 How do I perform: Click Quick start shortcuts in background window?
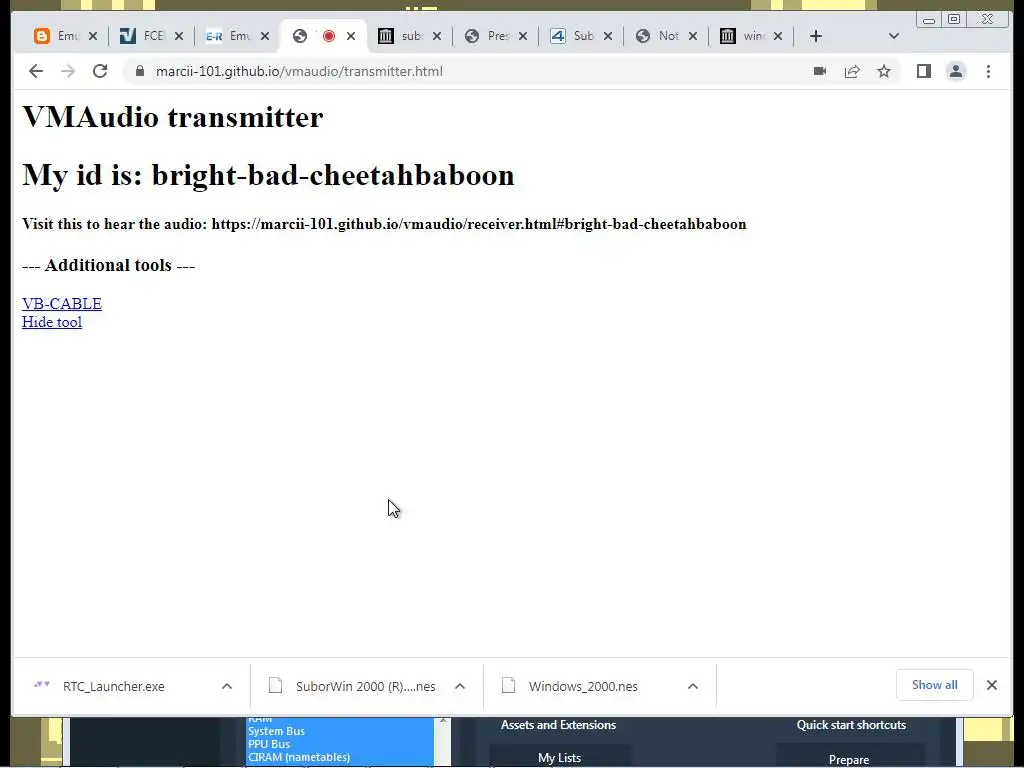(x=851, y=725)
